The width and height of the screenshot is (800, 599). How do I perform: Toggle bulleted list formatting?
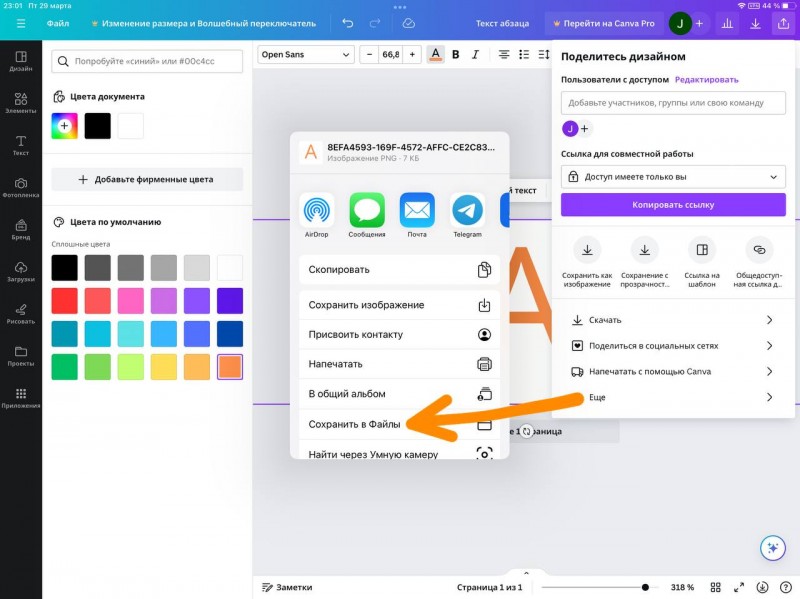524,55
